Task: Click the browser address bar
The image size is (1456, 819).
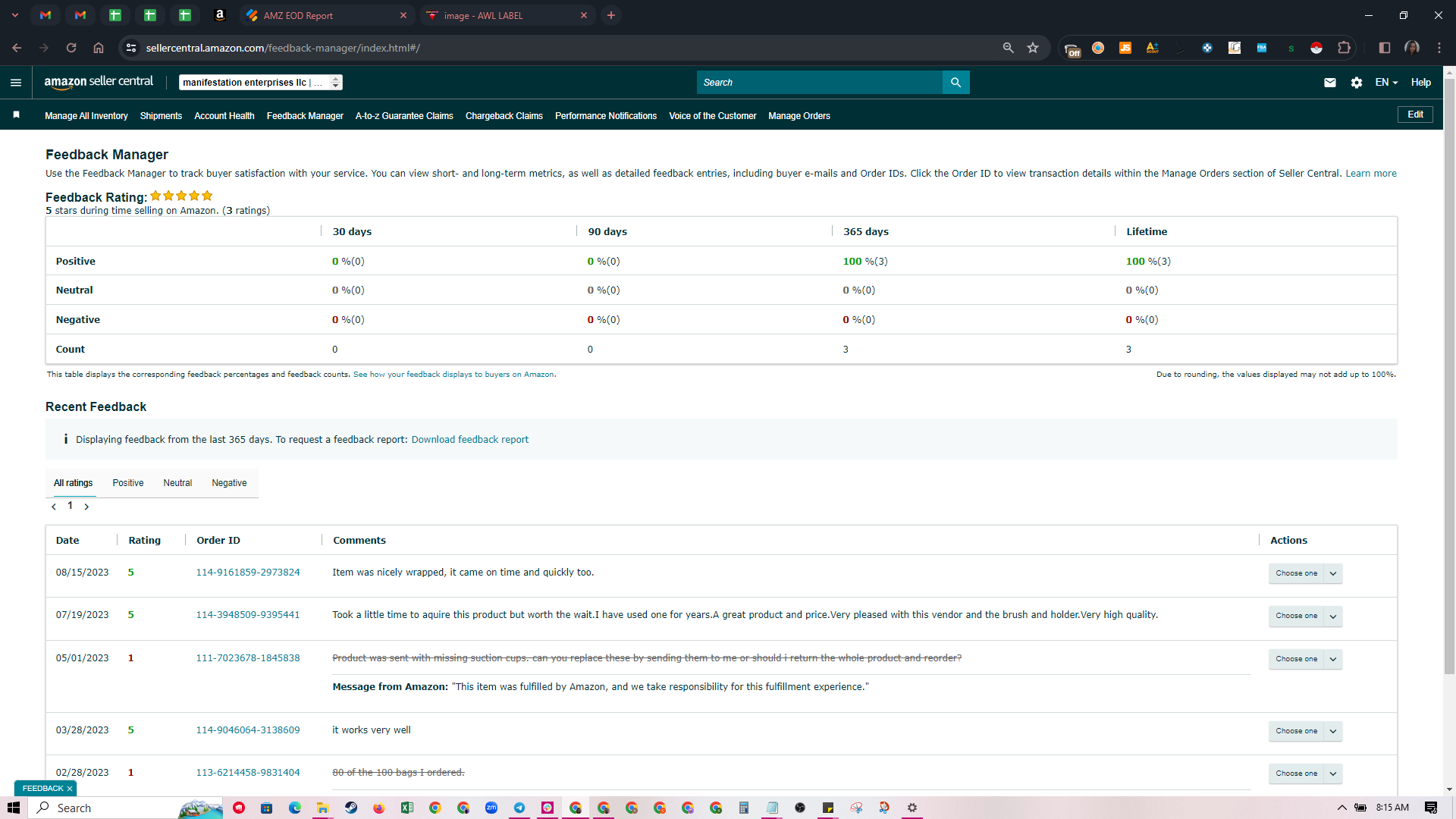Action: coord(569,48)
